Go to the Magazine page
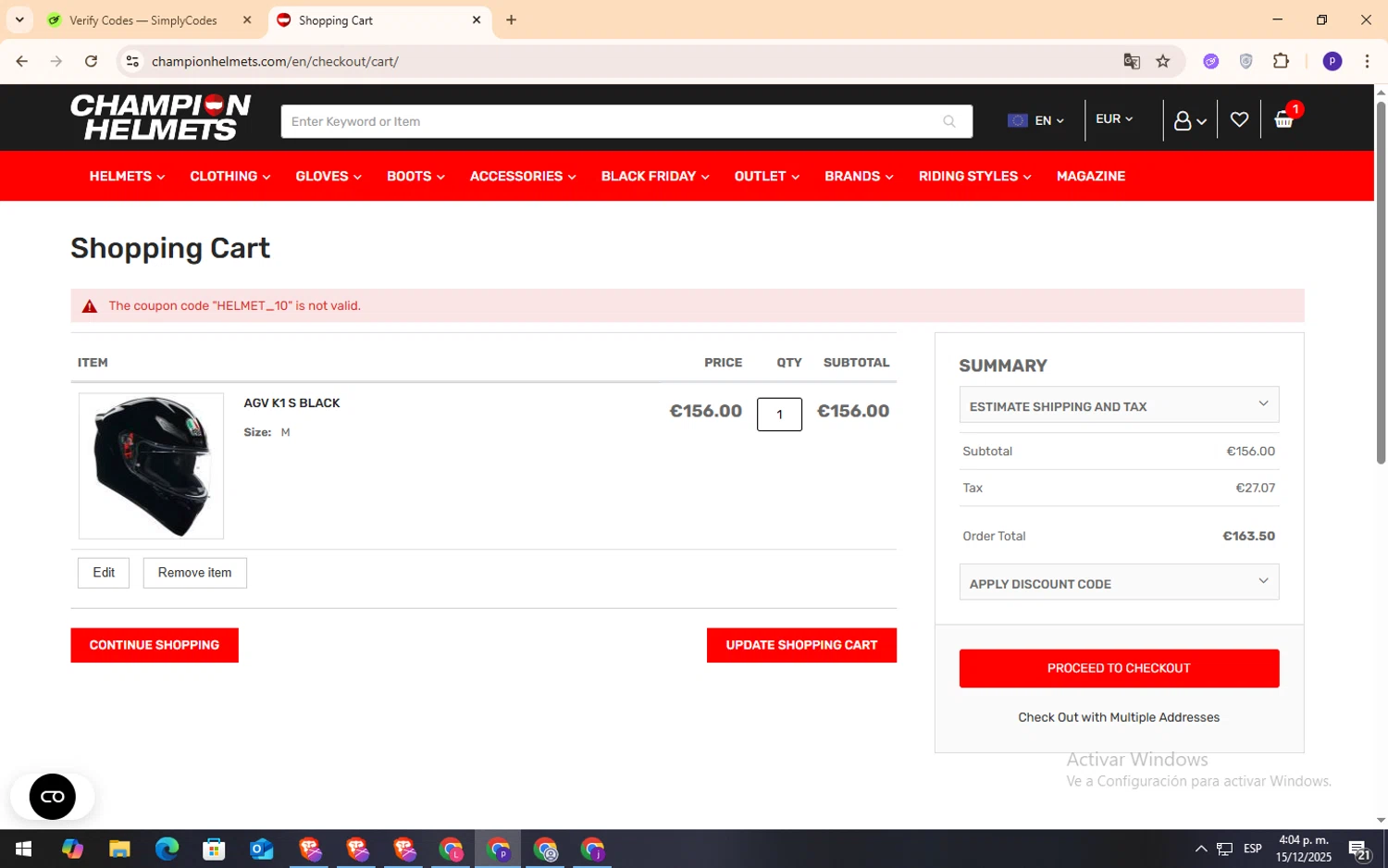Screen dimensions: 1388x868 coord(1091,176)
